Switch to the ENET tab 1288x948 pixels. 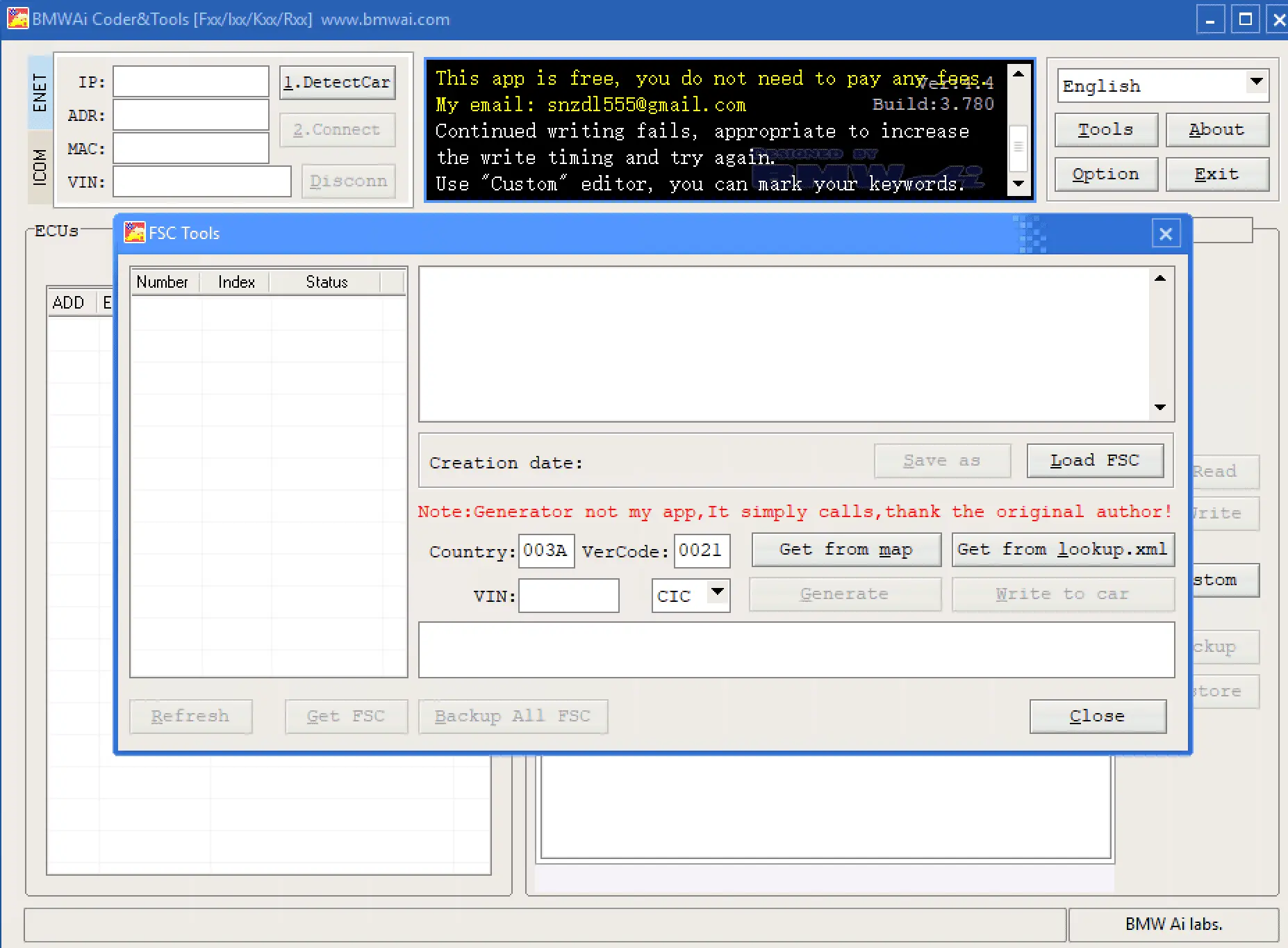40,92
